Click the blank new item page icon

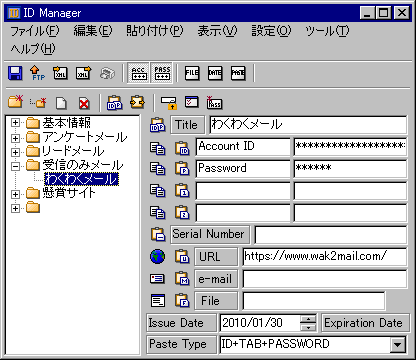tap(61, 103)
